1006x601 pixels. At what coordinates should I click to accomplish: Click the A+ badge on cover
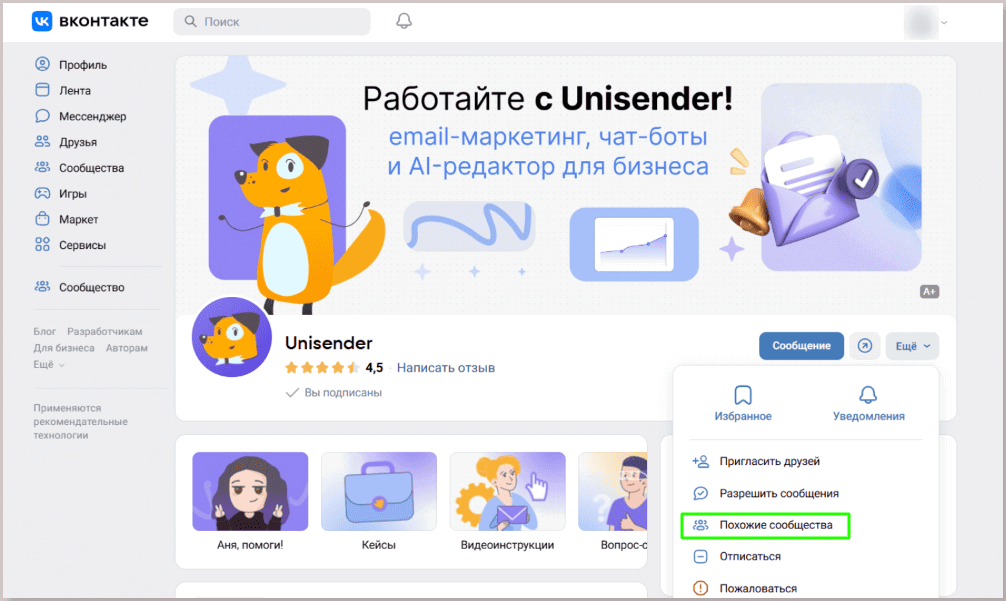pos(929,291)
